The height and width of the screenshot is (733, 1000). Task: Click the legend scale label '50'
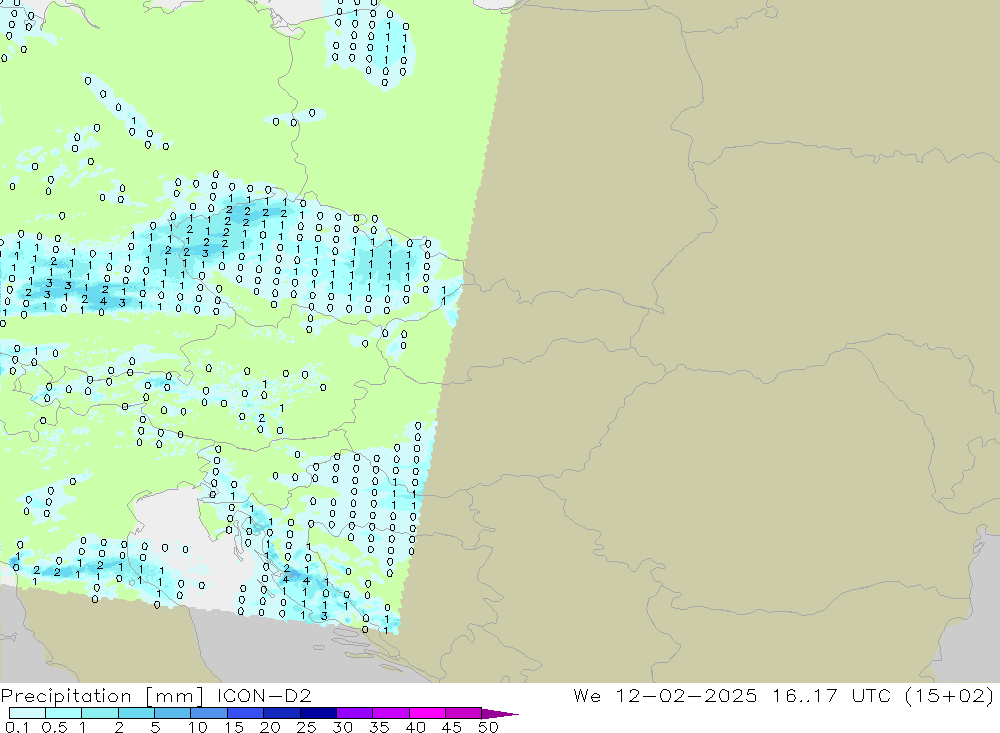click(x=489, y=727)
